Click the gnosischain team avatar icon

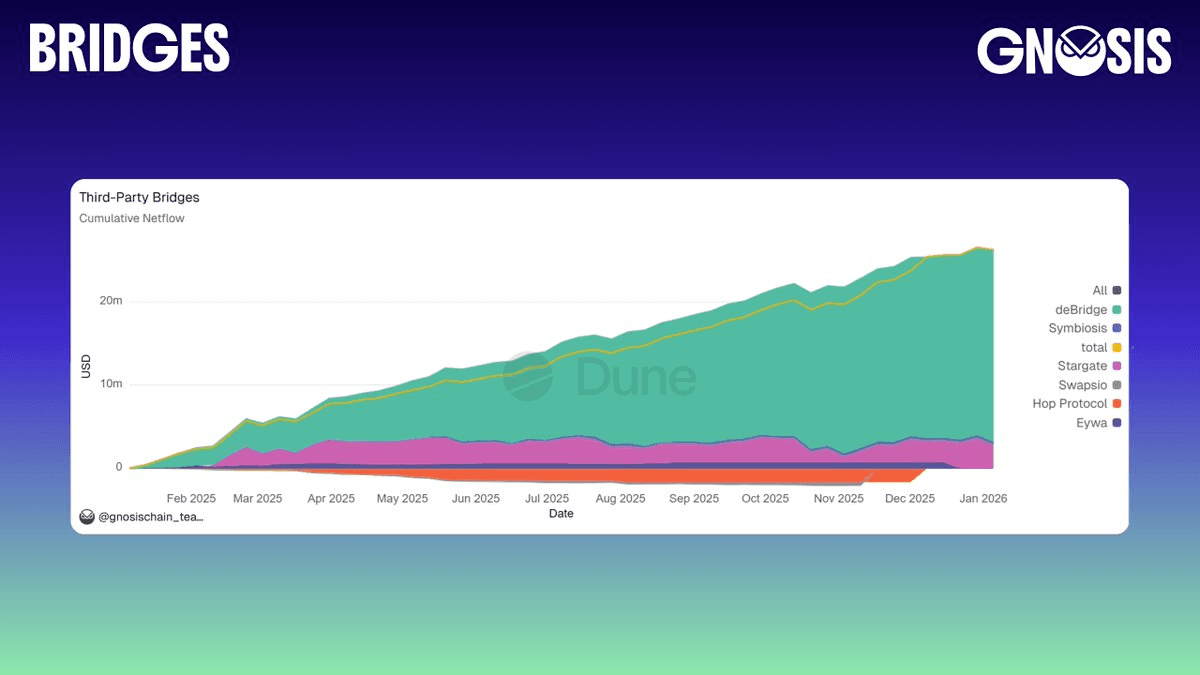(88, 517)
